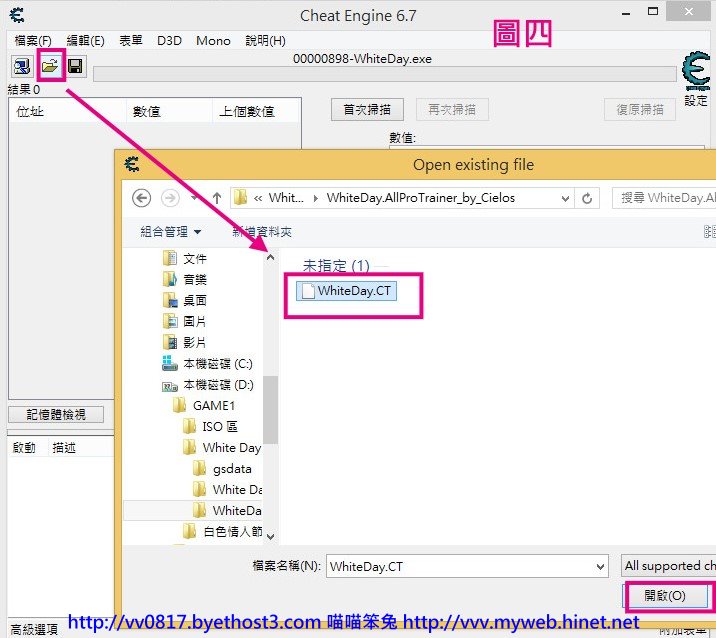Collapse the 未指定 (1) group header
The image size is (716, 638).
(x=336, y=265)
